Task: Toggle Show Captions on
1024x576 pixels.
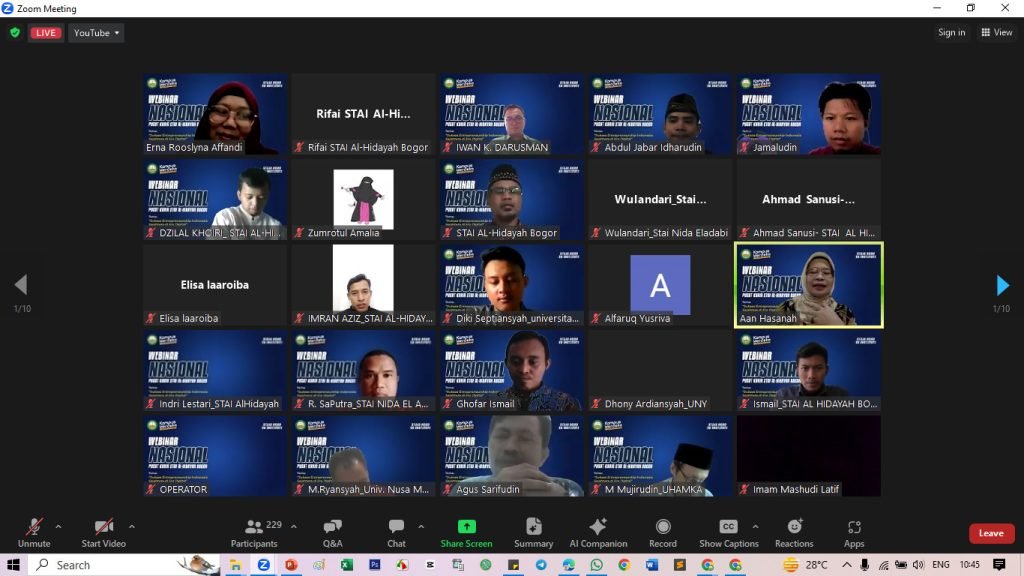Action: 728,532
